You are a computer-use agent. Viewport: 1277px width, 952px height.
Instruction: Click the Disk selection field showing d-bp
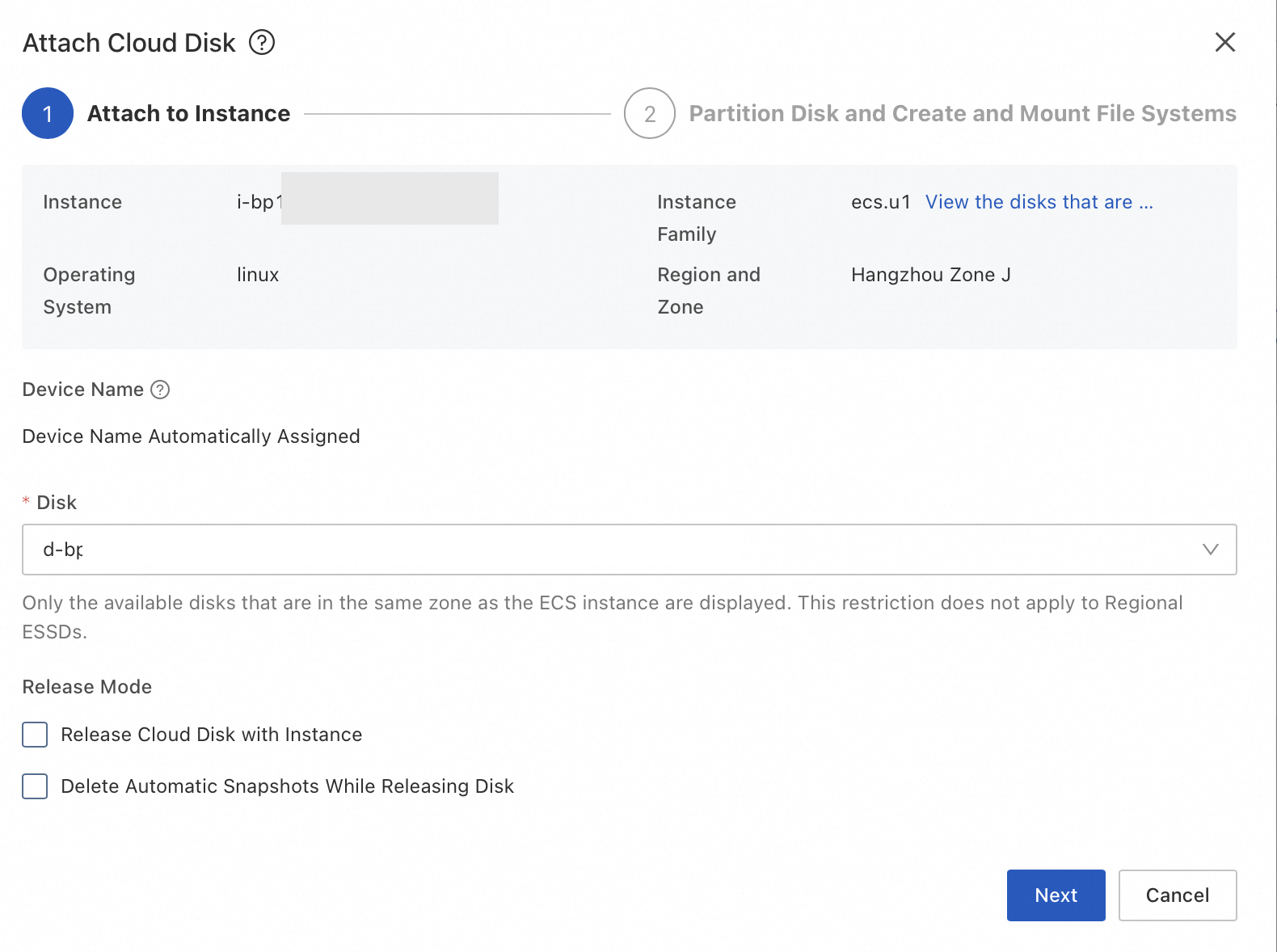click(629, 550)
